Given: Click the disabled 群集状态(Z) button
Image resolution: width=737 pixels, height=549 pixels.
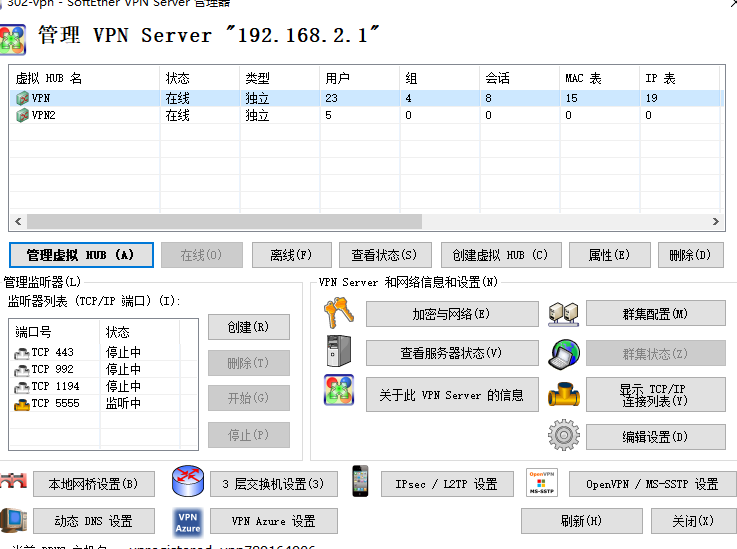Looking at the screenshot, I should 656,353.
